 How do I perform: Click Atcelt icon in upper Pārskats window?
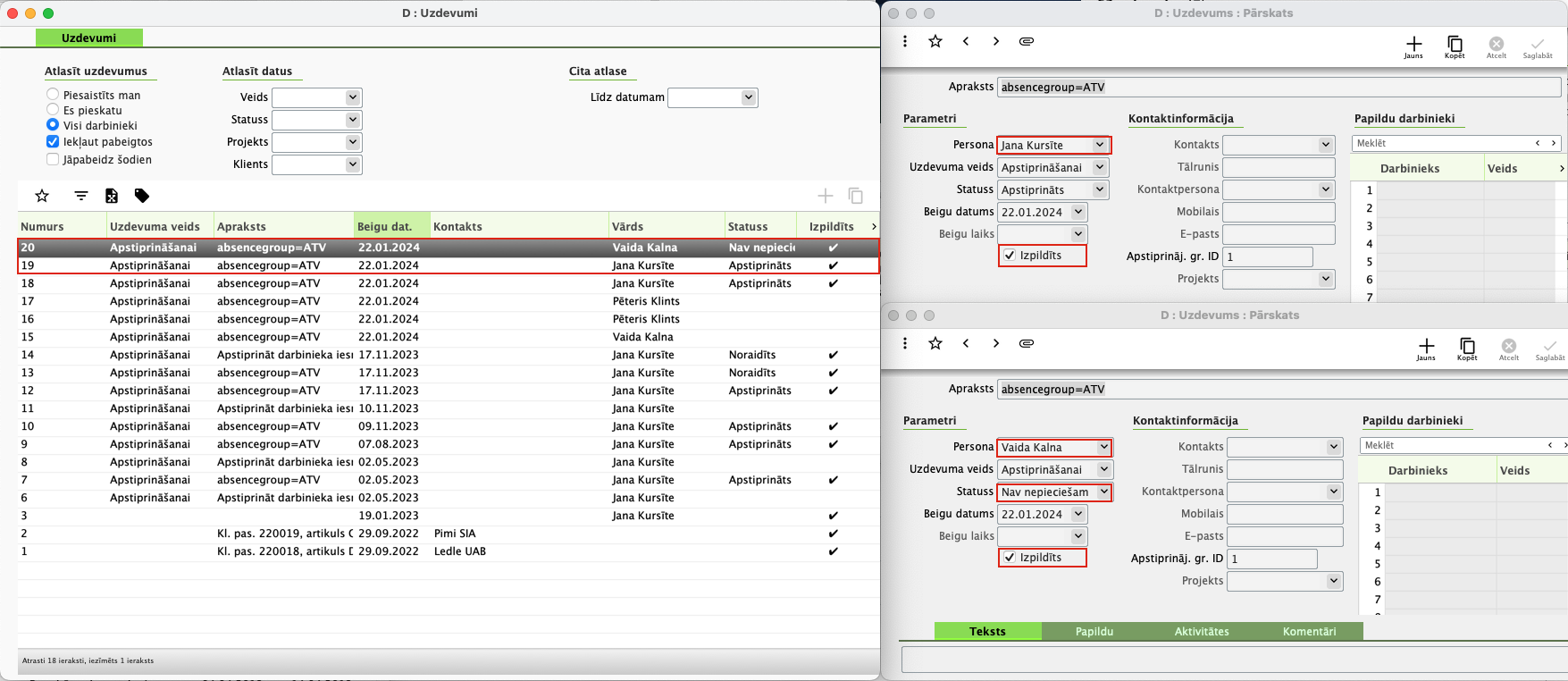pyautogui.click(x=1497, y=46)
